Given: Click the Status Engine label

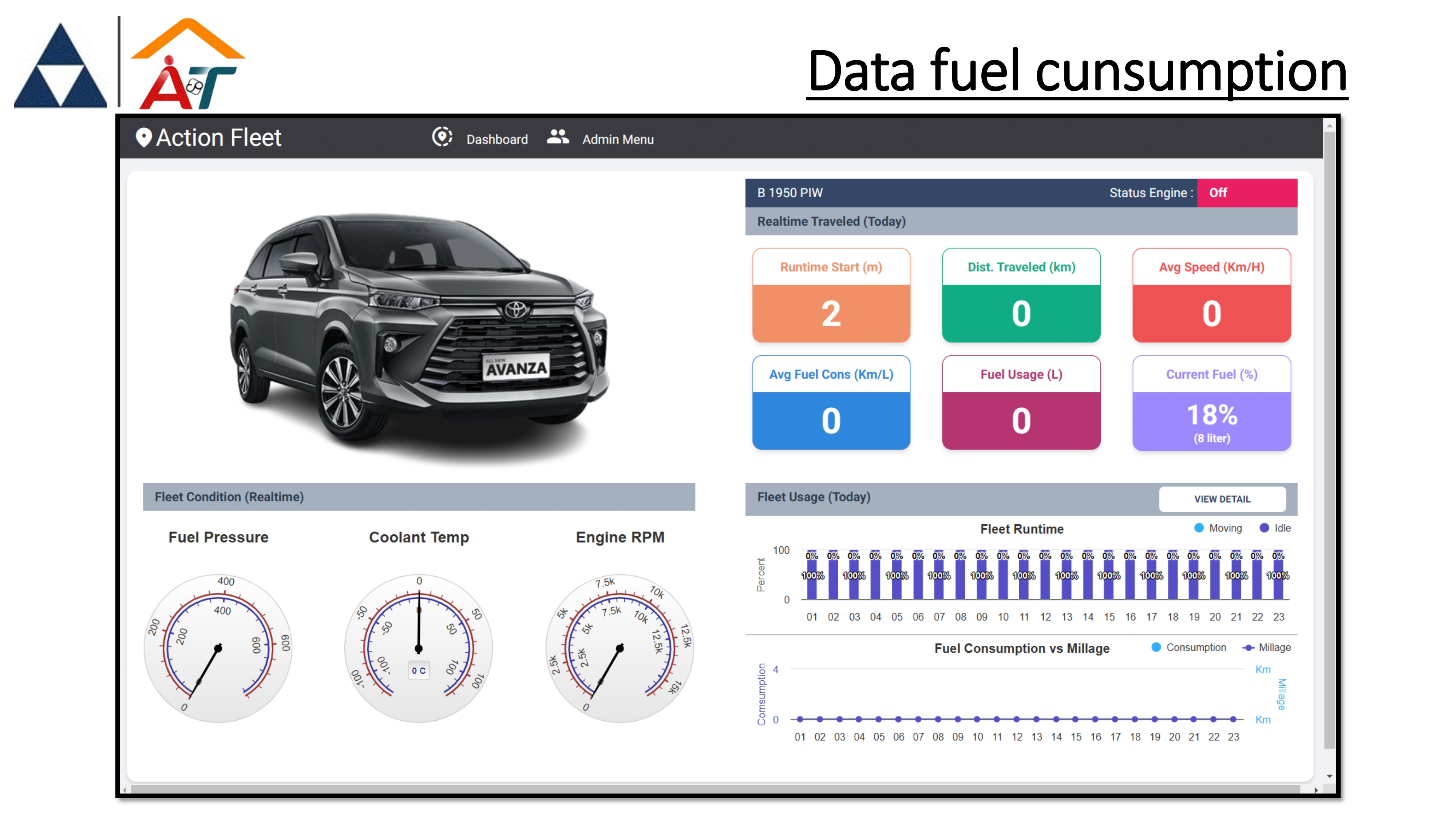Looking at the screenshot, I should [1151, 193].
